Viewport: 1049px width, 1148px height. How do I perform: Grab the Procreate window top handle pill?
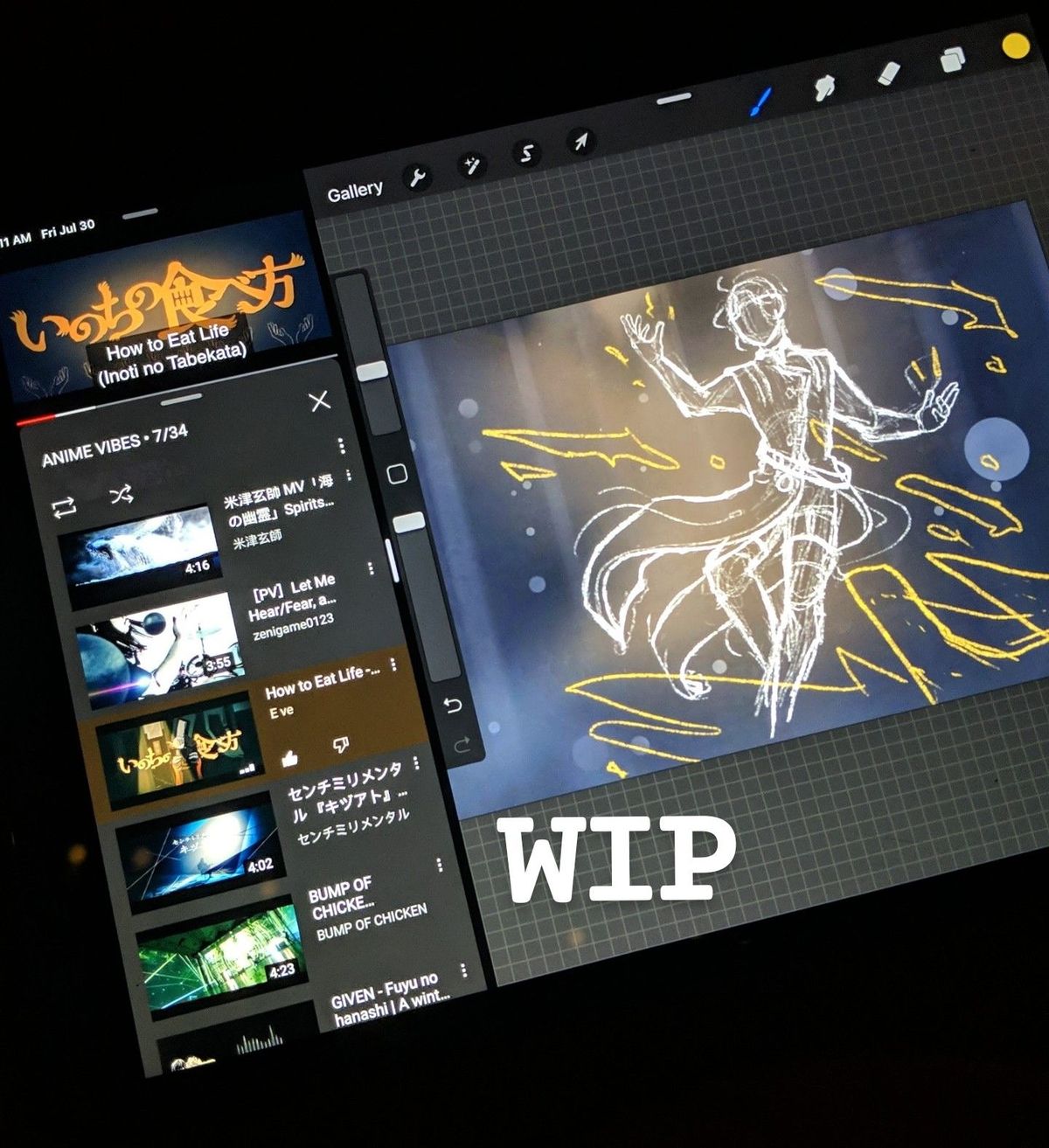tap(674, 99)
